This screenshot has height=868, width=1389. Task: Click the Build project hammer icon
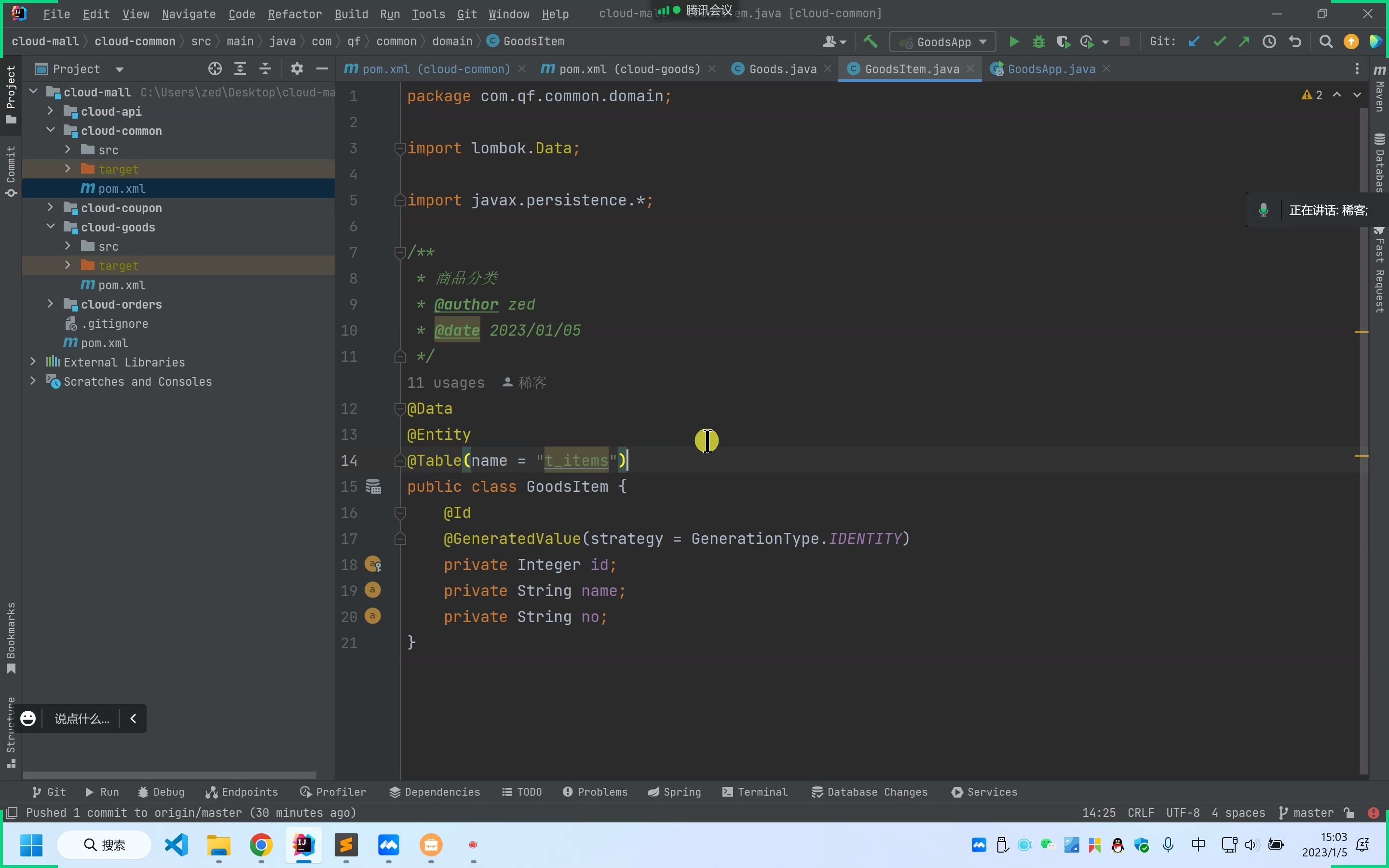pos(870,41)
